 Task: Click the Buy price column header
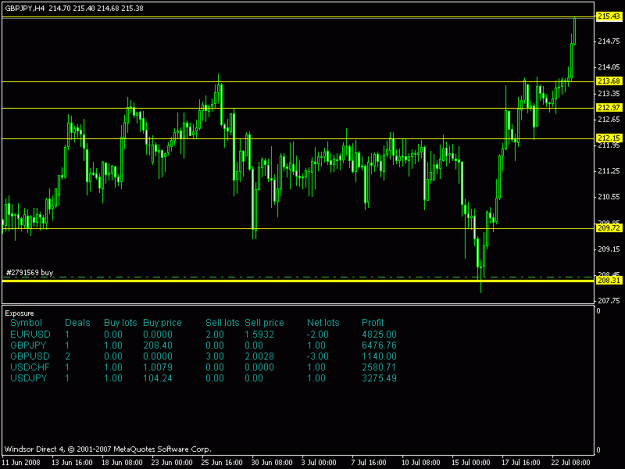[162, 323]
